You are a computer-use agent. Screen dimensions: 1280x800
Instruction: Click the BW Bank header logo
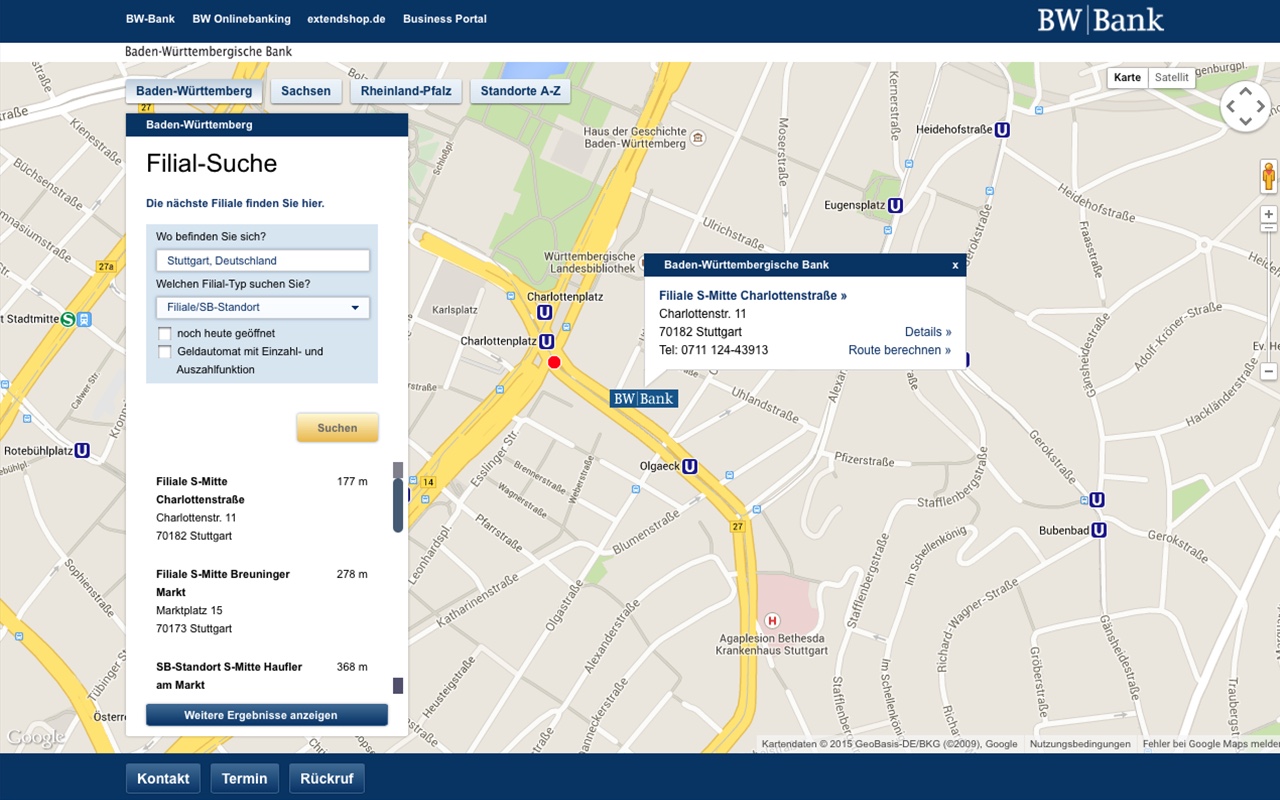[x=1101, y=20]
